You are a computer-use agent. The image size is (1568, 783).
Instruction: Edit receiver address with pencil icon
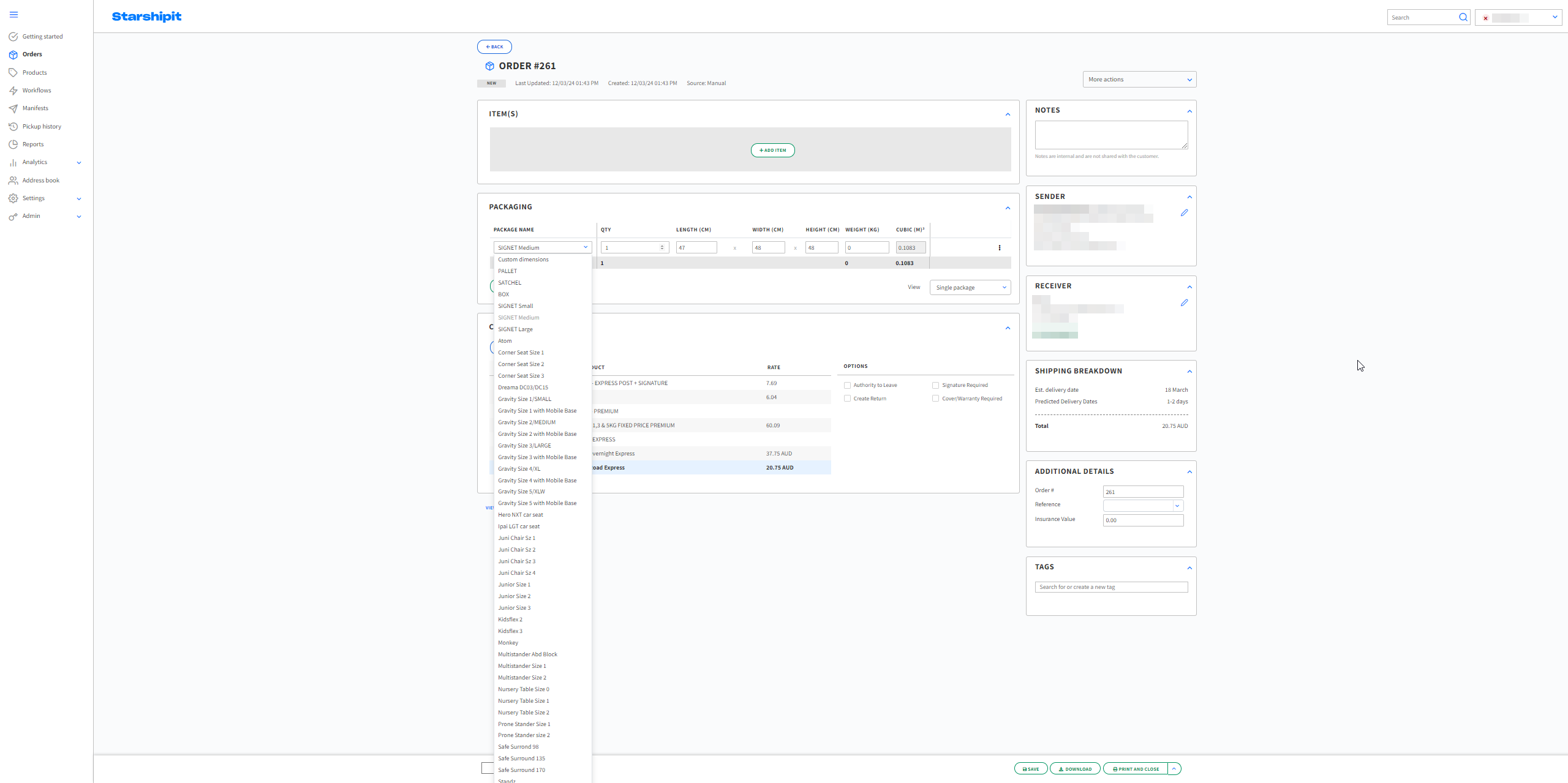[1184, 303]
